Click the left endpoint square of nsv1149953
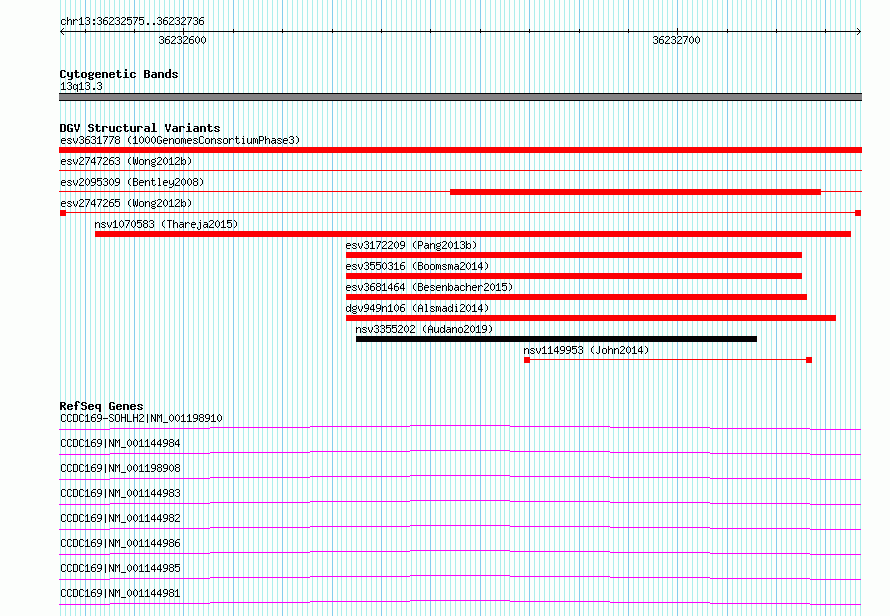 point(527,360)
